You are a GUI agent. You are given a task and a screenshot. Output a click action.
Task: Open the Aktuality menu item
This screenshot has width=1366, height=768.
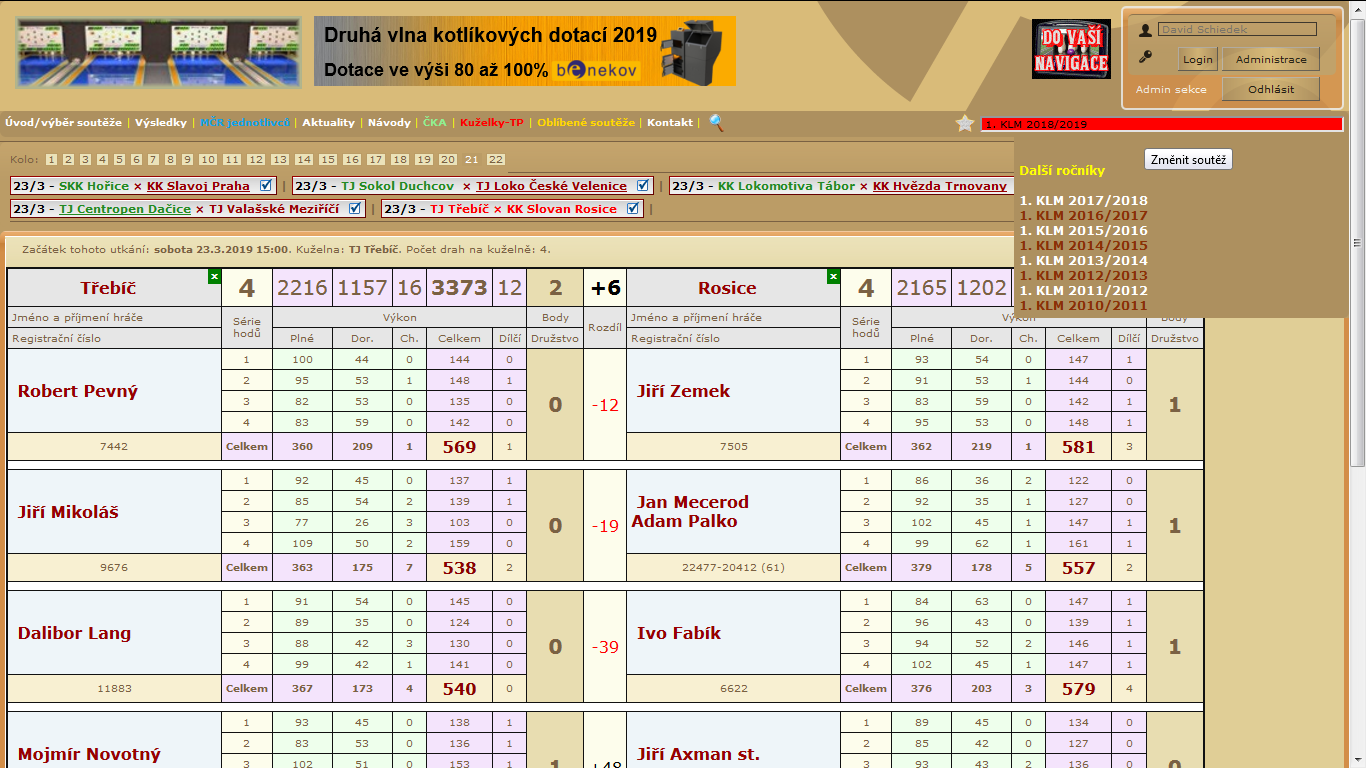pos(329,122)
